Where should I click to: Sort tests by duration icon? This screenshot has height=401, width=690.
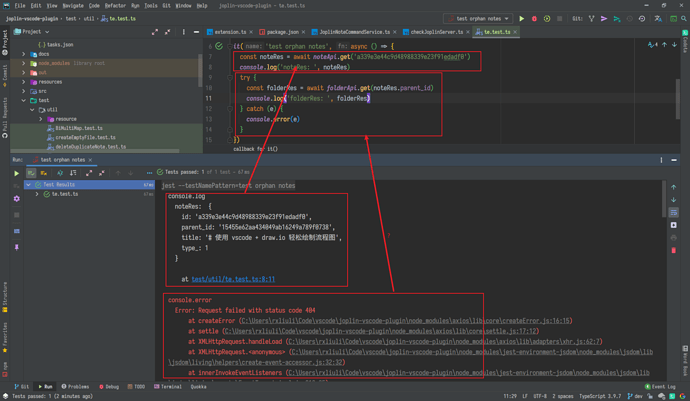(x=73, y=173)
